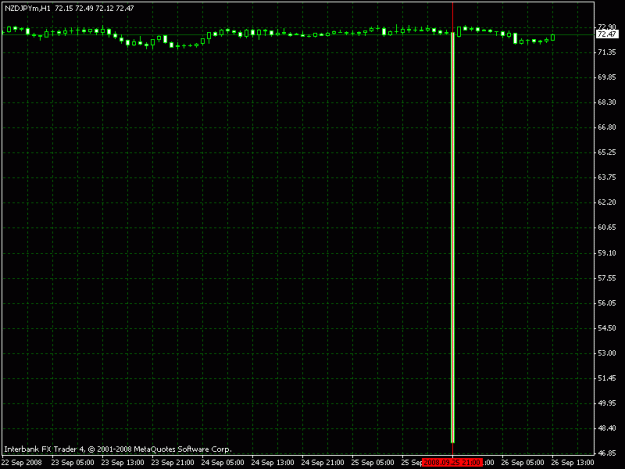The width and height of the screenshot is (625, 469).
Task: Click the 25 Sep 05:00 time label
Action: (x=373, y=463)
